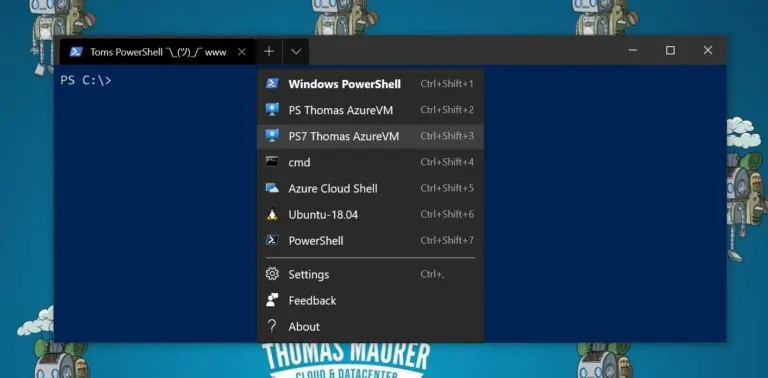This screenshot has width=768, height=378.
Task: Click the Windows PowerShell blue icon
Action: [272, 83]
